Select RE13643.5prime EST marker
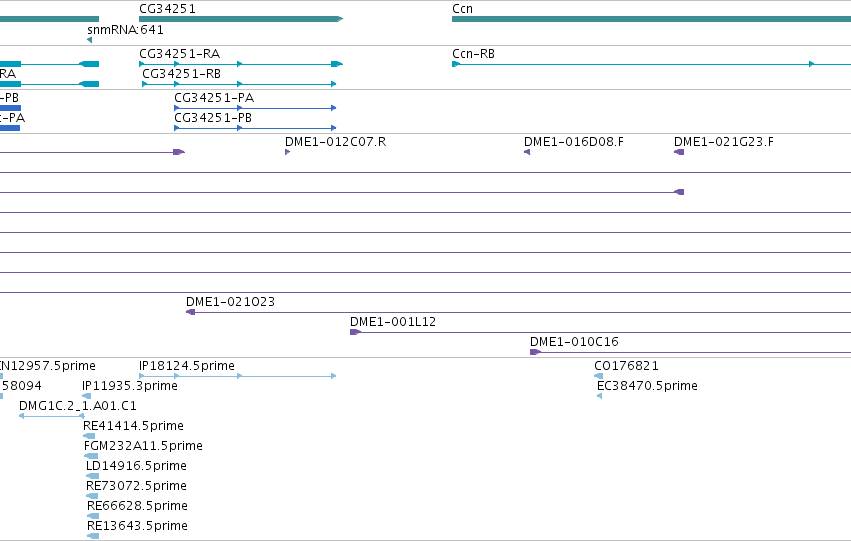This screenshot has height=541, width=851. [x=93, y=536]
